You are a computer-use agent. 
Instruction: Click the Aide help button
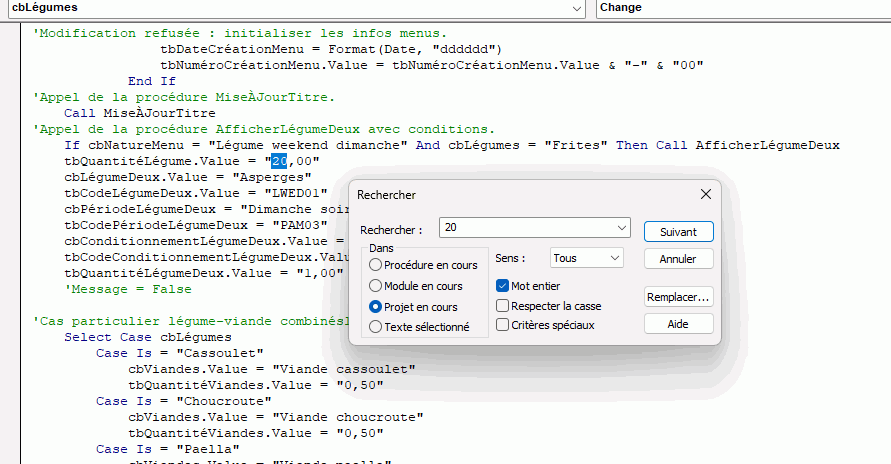[x=677, y=324]
